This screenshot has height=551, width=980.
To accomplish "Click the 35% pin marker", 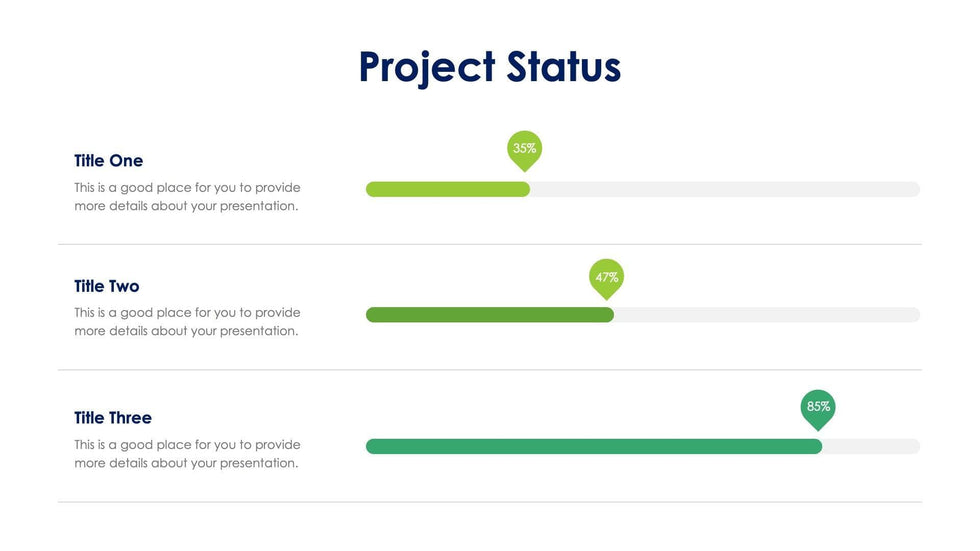I will tap(524, 149).
